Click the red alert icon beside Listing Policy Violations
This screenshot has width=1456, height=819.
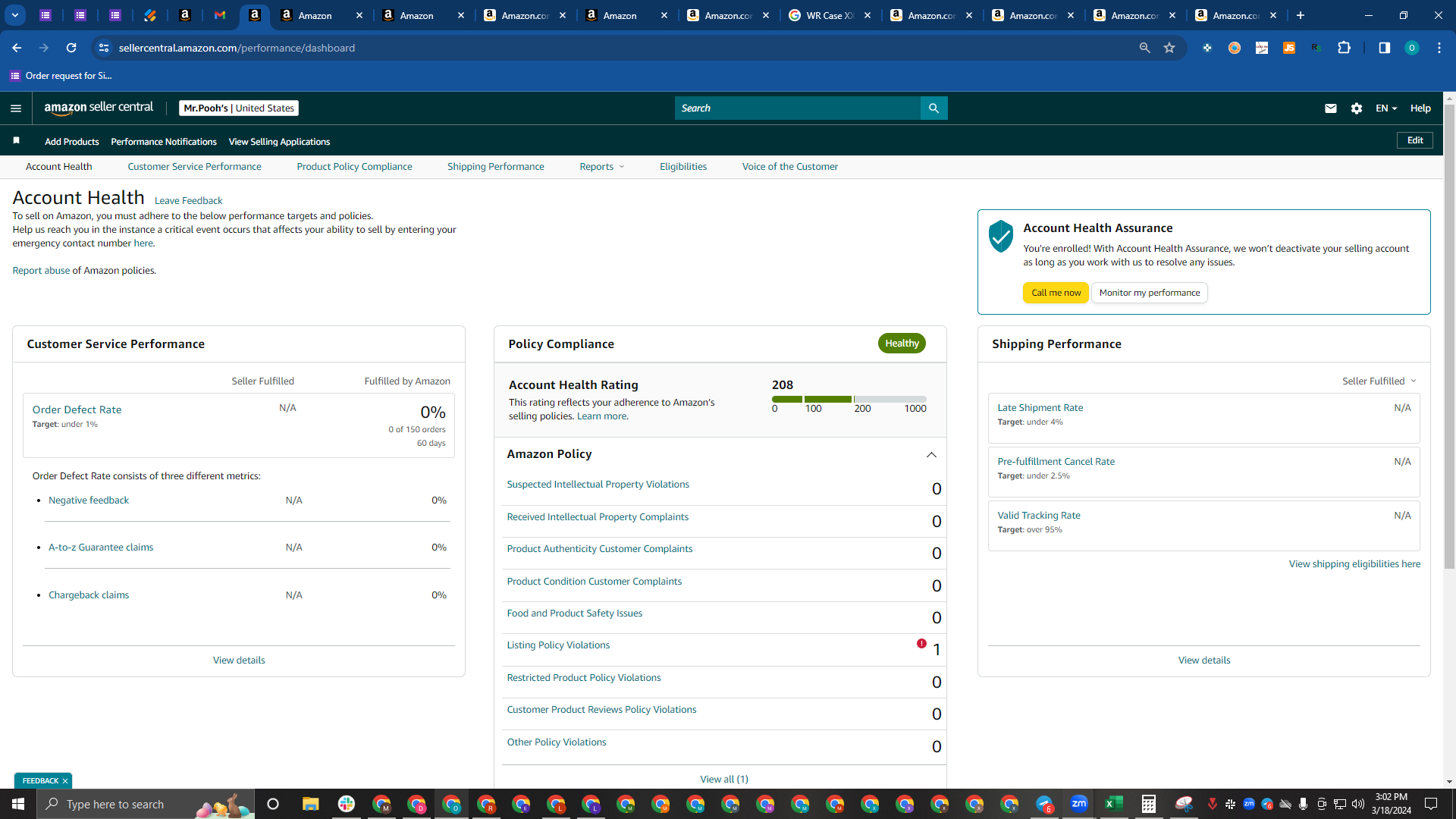(x=921, y=644)
